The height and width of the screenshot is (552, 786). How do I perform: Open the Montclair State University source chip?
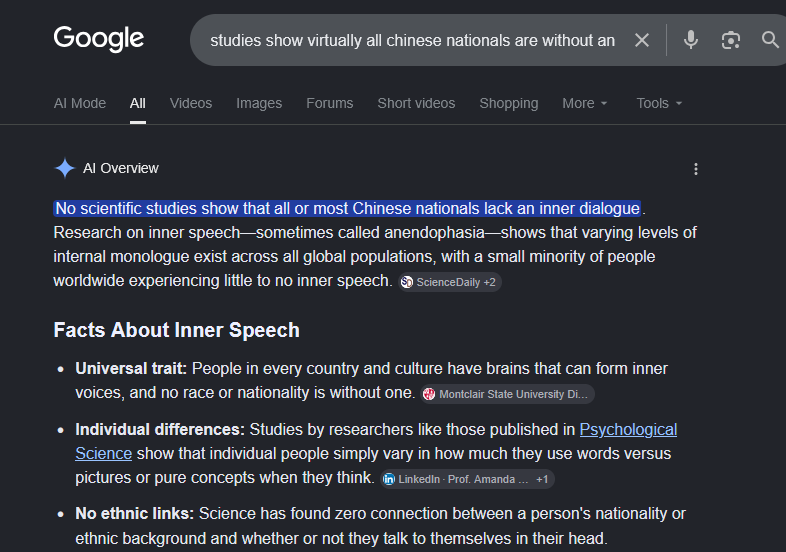[507, 394]
